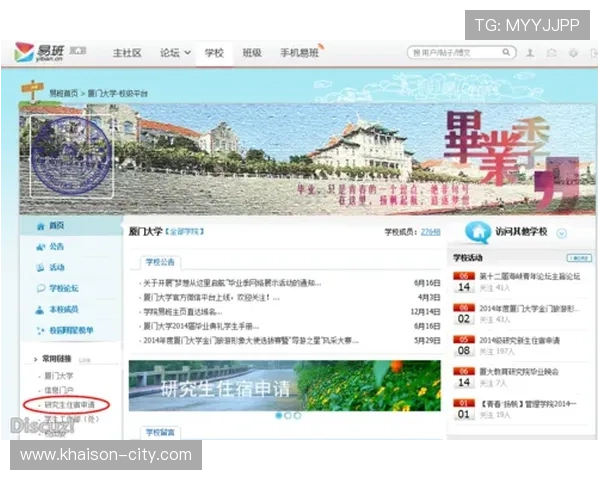The width and height of the screenshot is (600, 480).
Task: Click the icon beside last blue sidebar entry
Action: (40, 330)
